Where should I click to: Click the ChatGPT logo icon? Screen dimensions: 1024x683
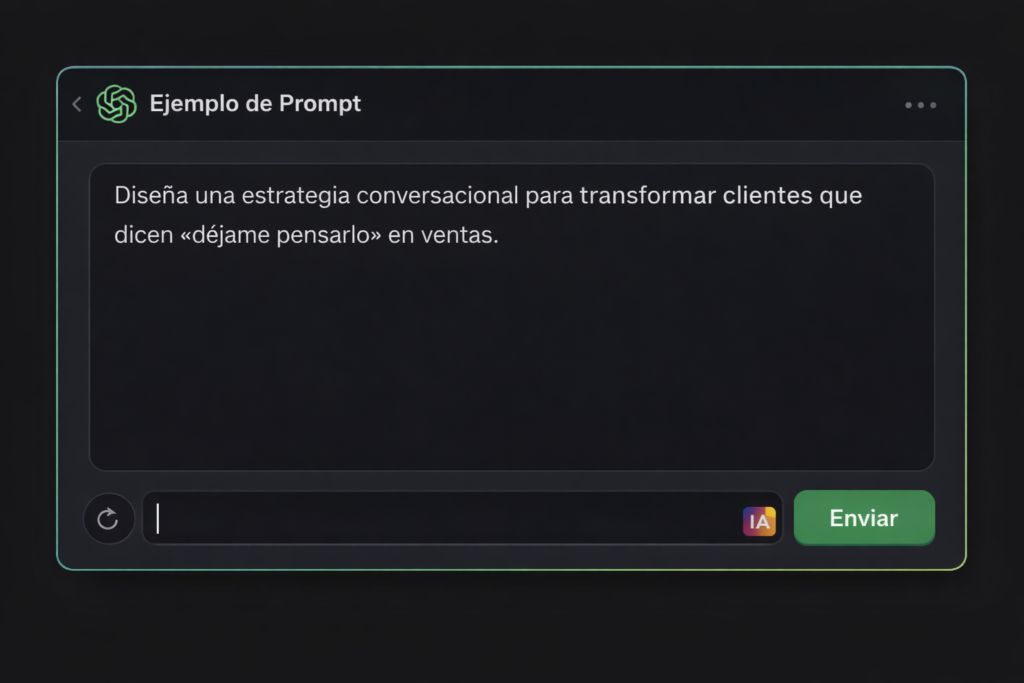tap(116, 104)
